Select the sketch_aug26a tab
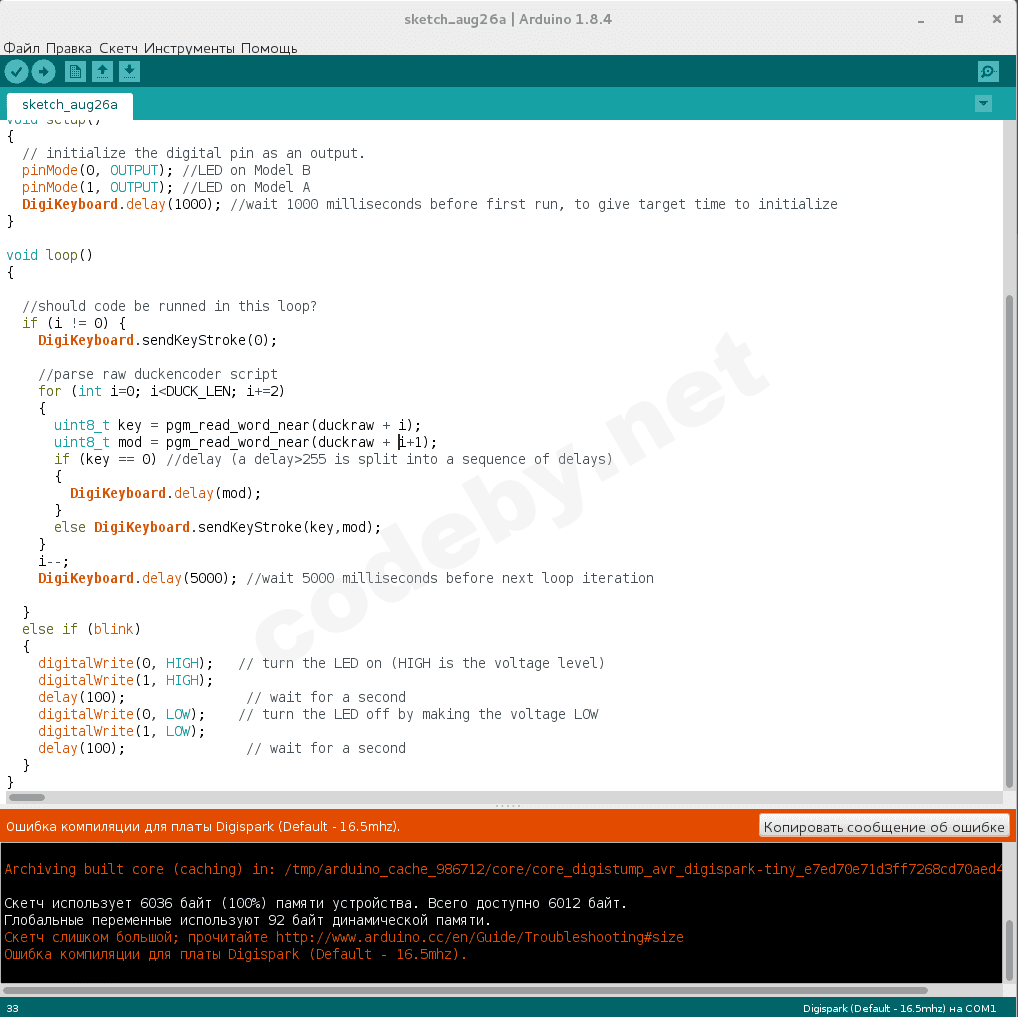Screen dimensions: 1018x1017 tap(69, 105)
